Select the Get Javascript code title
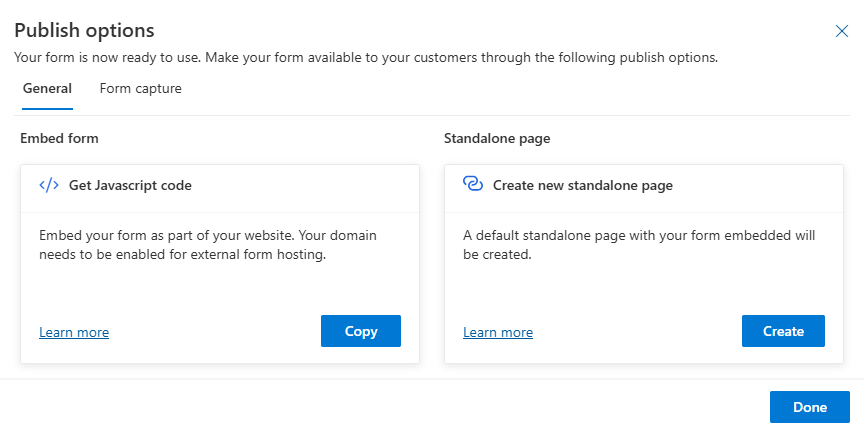The height and width of the screenshot is (435, 864). tap(130, 185)
